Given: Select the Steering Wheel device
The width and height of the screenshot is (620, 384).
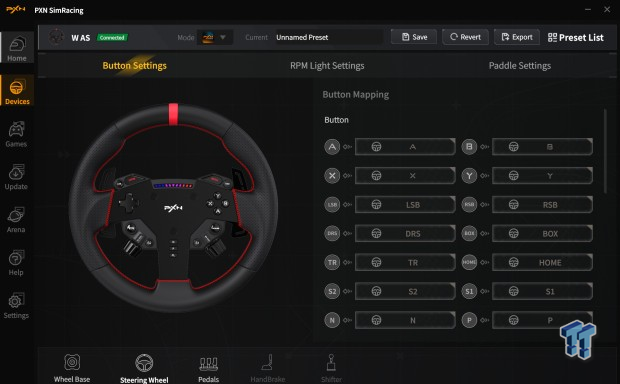Looking at the screenshot, I should [x=144, y=368].
